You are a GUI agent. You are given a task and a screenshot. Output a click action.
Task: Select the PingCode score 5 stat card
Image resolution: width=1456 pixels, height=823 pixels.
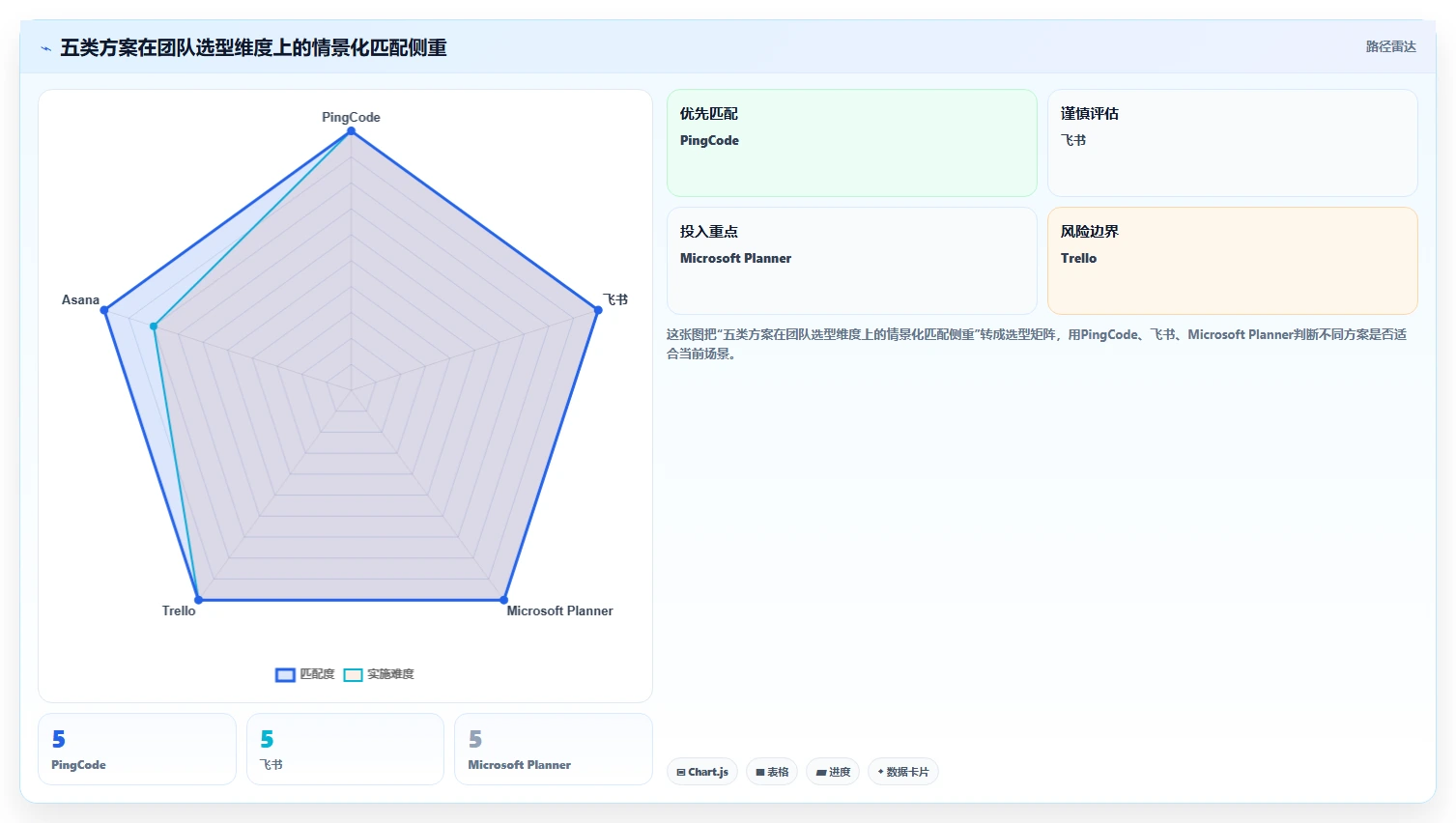[x=137, y=750]
